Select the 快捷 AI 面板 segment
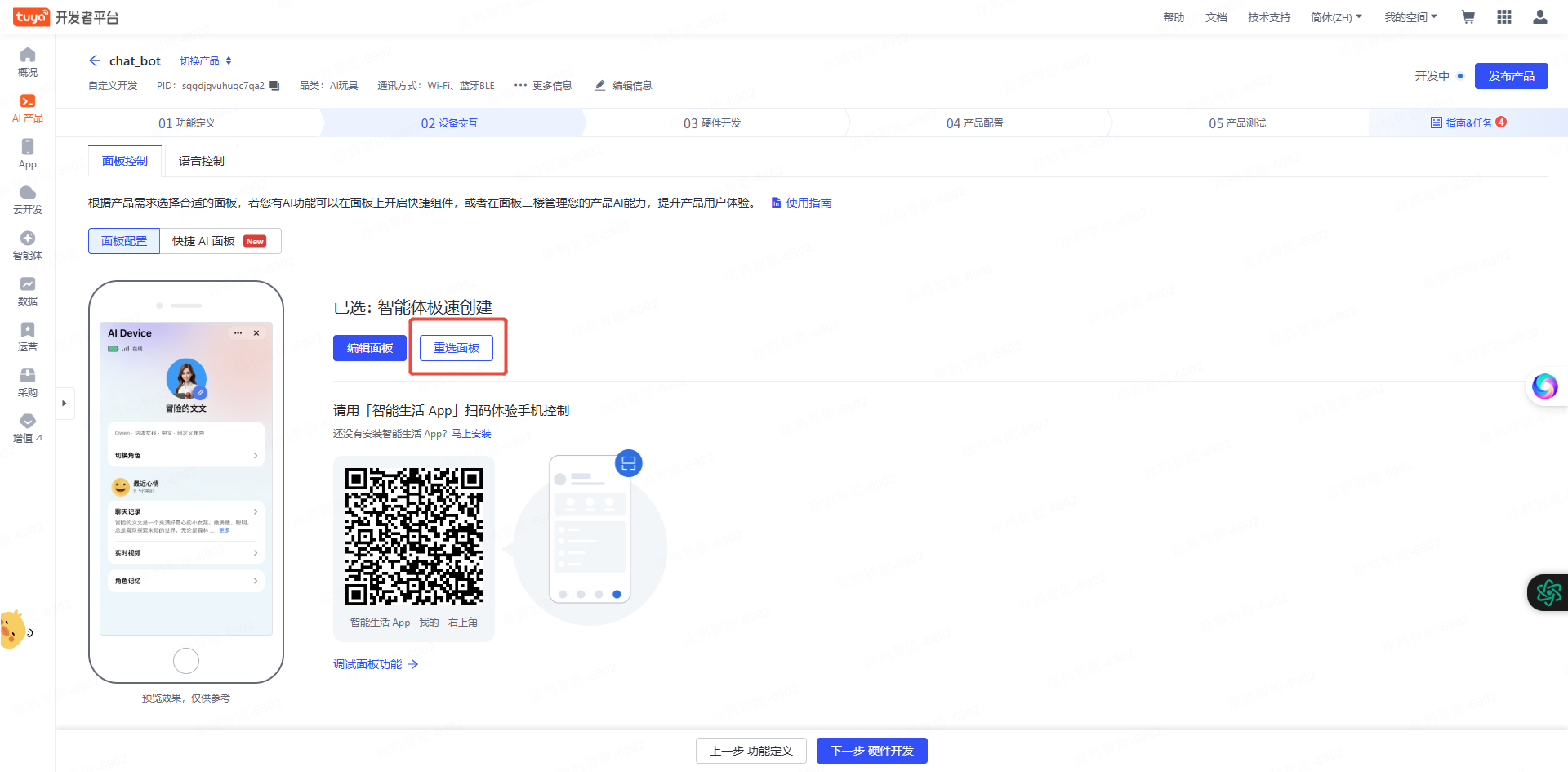This screenshot has width=1568, height=772. point(220,241)
